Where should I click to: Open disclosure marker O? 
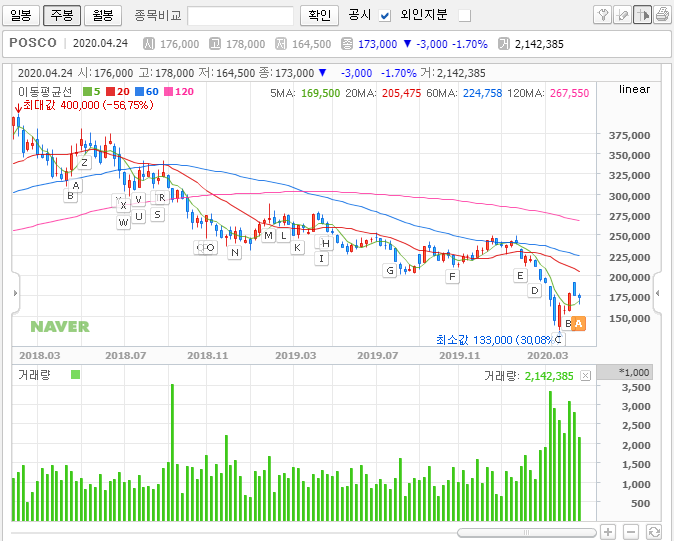tap(210, 248)
